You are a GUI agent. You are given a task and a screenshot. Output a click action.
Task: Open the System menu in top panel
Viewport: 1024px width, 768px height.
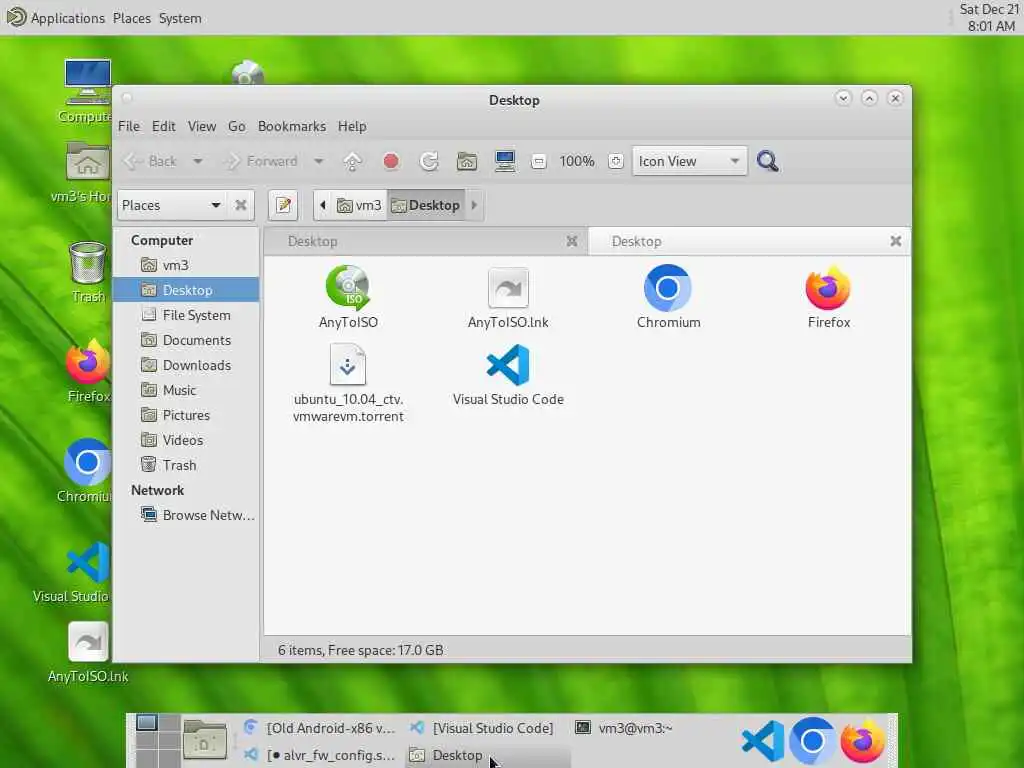click(x=180, y=18)
